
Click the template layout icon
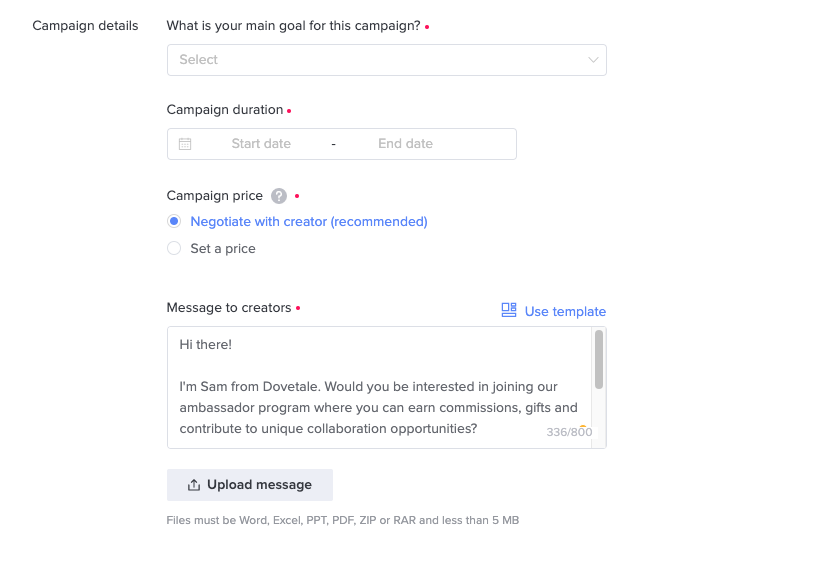(509, 310)
